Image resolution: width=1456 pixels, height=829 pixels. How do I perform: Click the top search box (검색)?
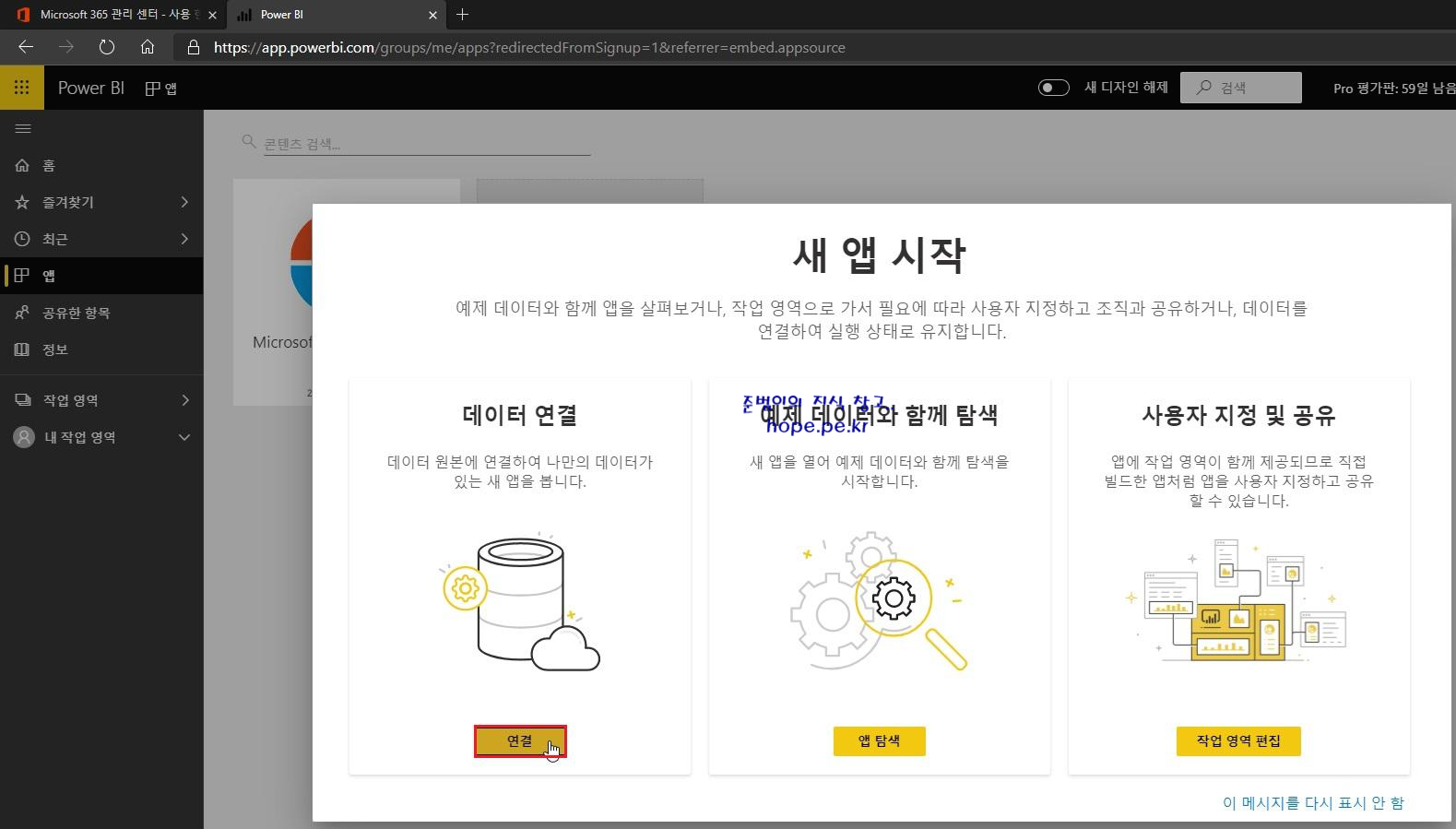[x=1241, y=88]
